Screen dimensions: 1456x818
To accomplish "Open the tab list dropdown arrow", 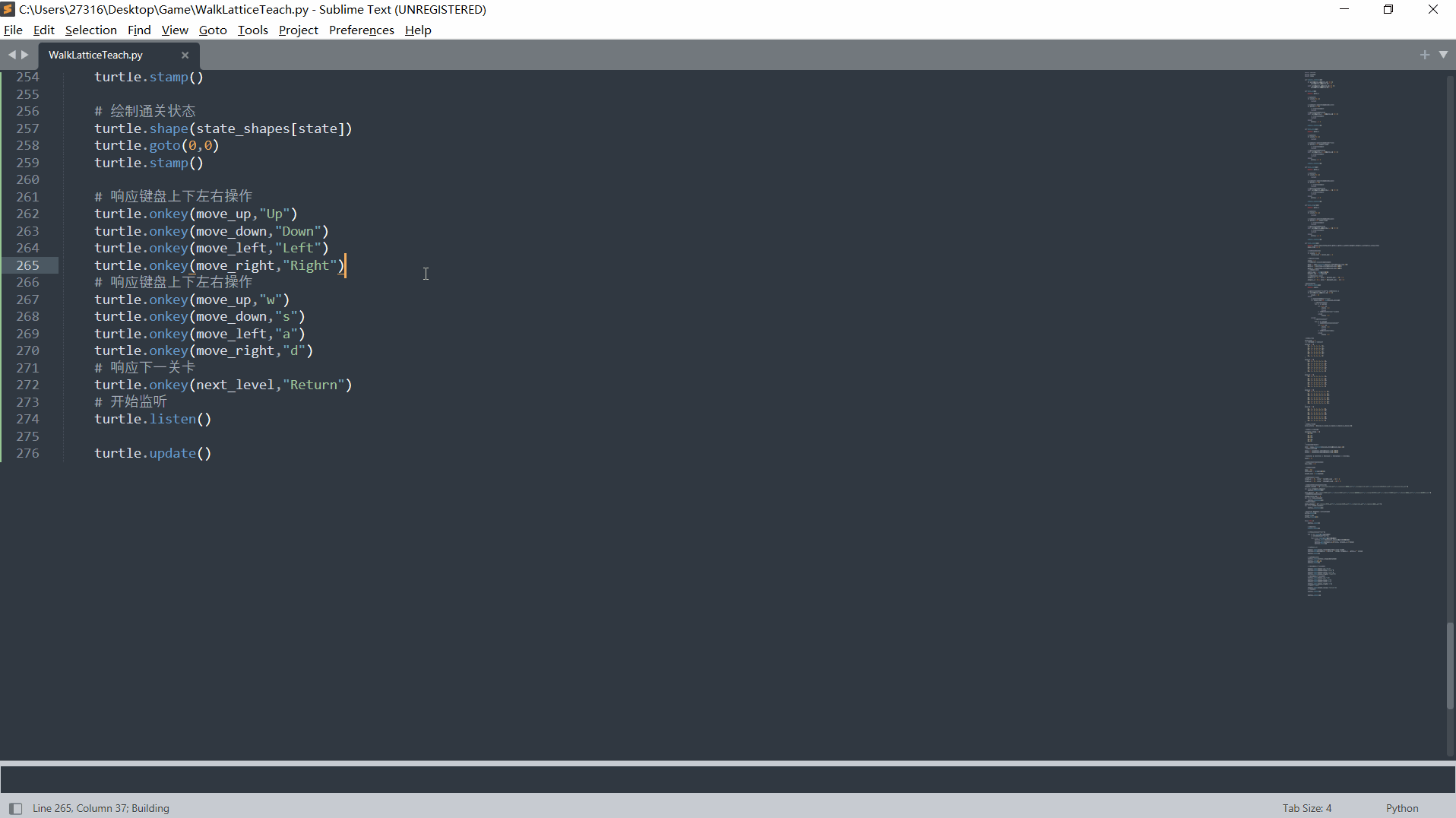I will (x=1443, y=55).
